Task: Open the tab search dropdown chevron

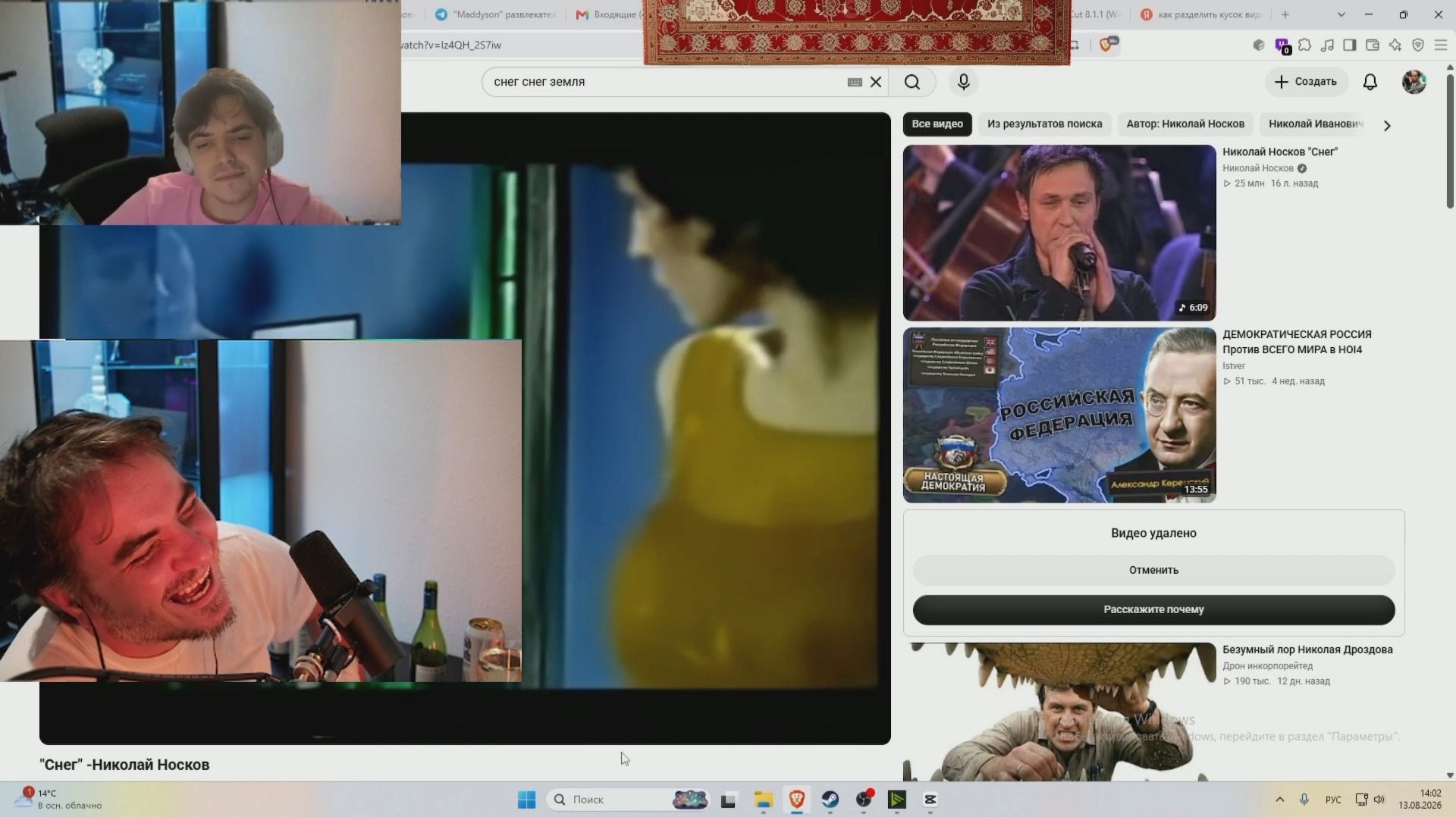Action: 1341,14
